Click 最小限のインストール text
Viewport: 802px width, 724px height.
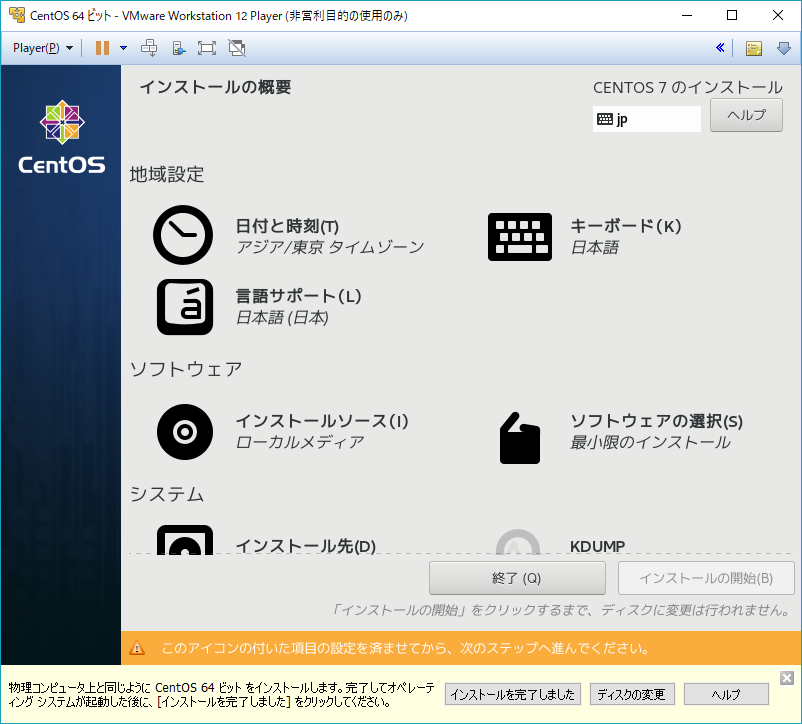pos(651,442)
